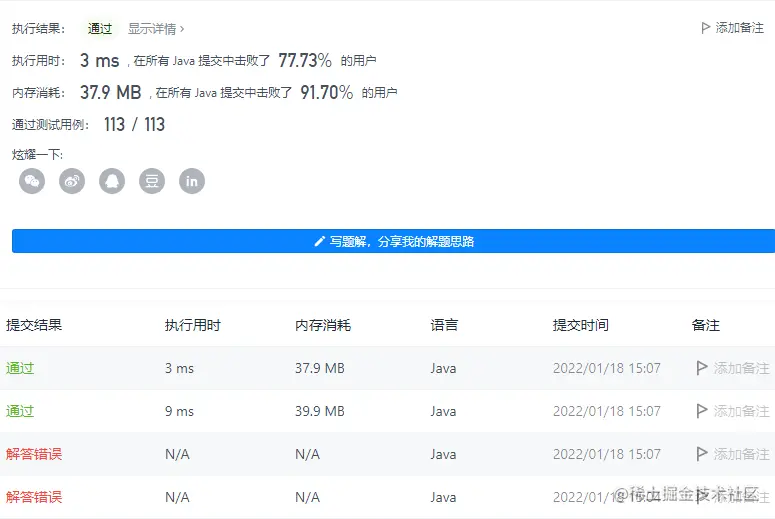The image size is (775, 519).
Task: Open the 通过 submission with 3 ms
Action: pos(20,368)
